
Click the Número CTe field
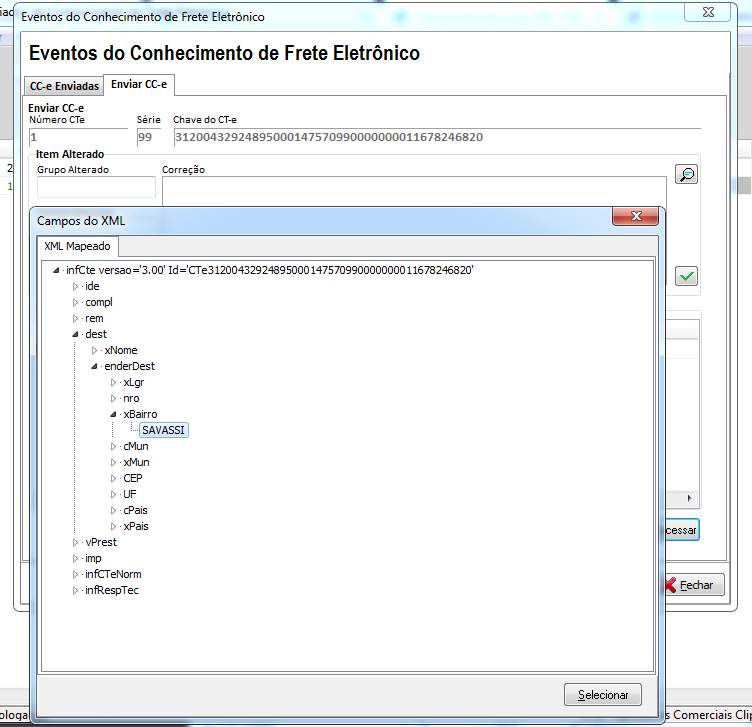pos(78,137)
